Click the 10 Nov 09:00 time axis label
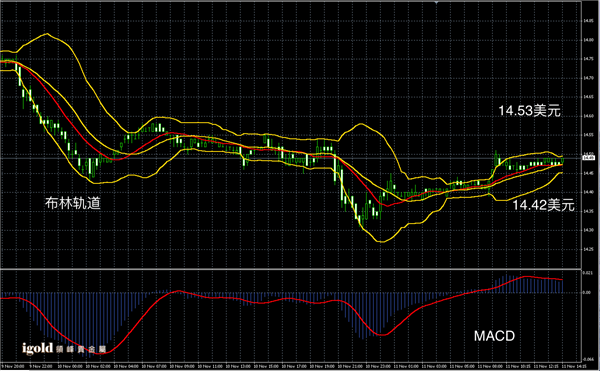Image resolution: width=600 pixels, height=371 pixels. pyautogui.click(x=180, y=366)
